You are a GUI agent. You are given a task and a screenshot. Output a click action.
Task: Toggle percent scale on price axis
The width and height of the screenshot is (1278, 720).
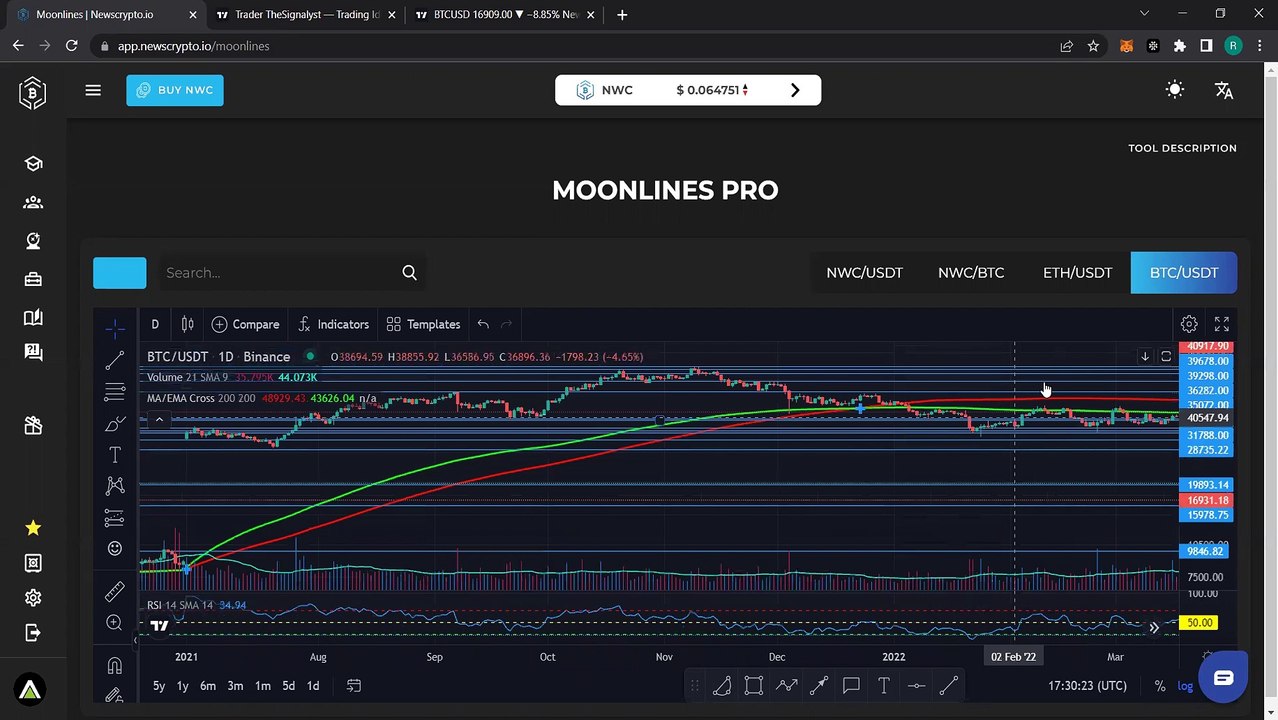[x=1160, y=686]
